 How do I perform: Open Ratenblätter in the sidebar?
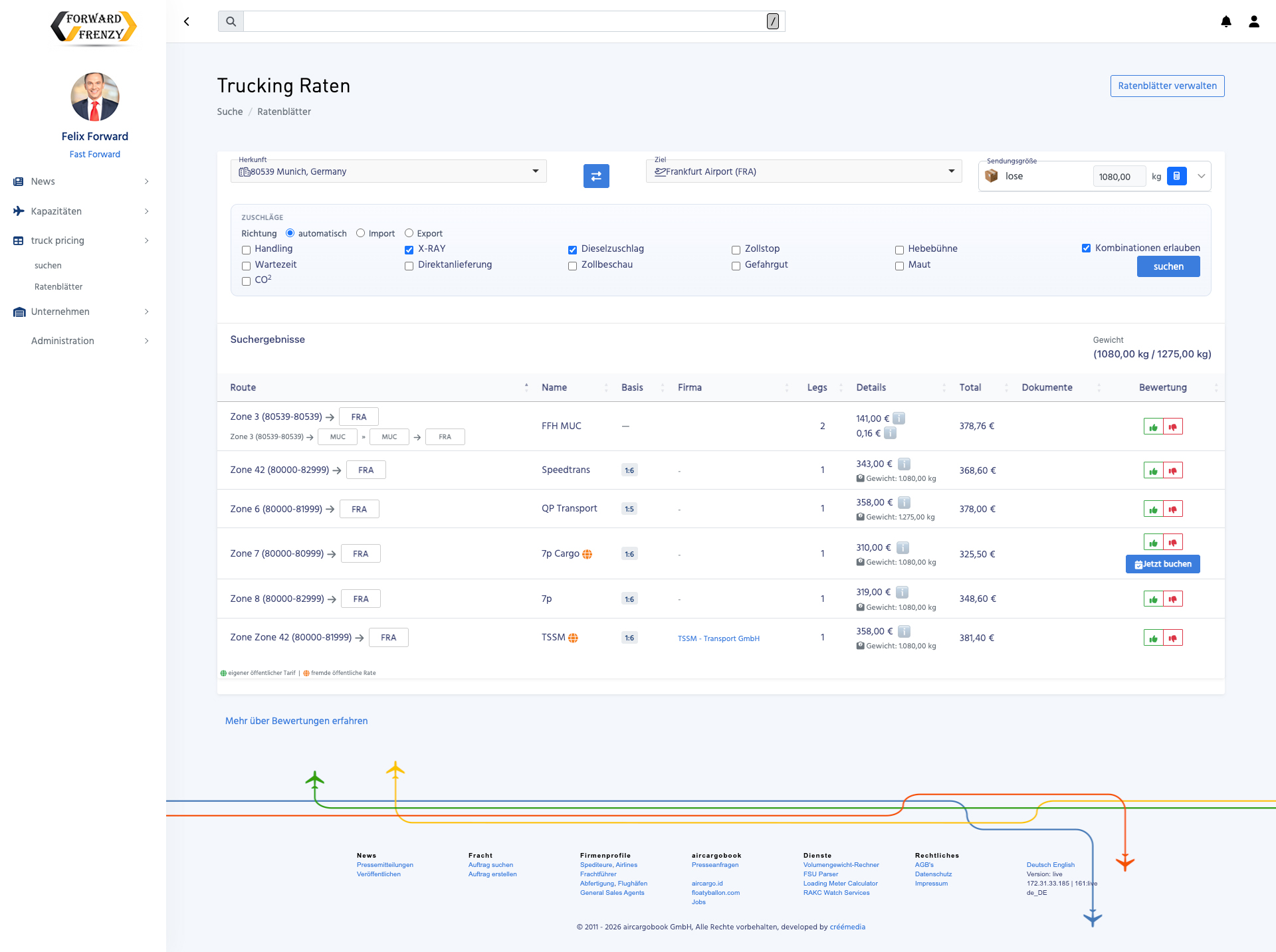coord(58,287)
